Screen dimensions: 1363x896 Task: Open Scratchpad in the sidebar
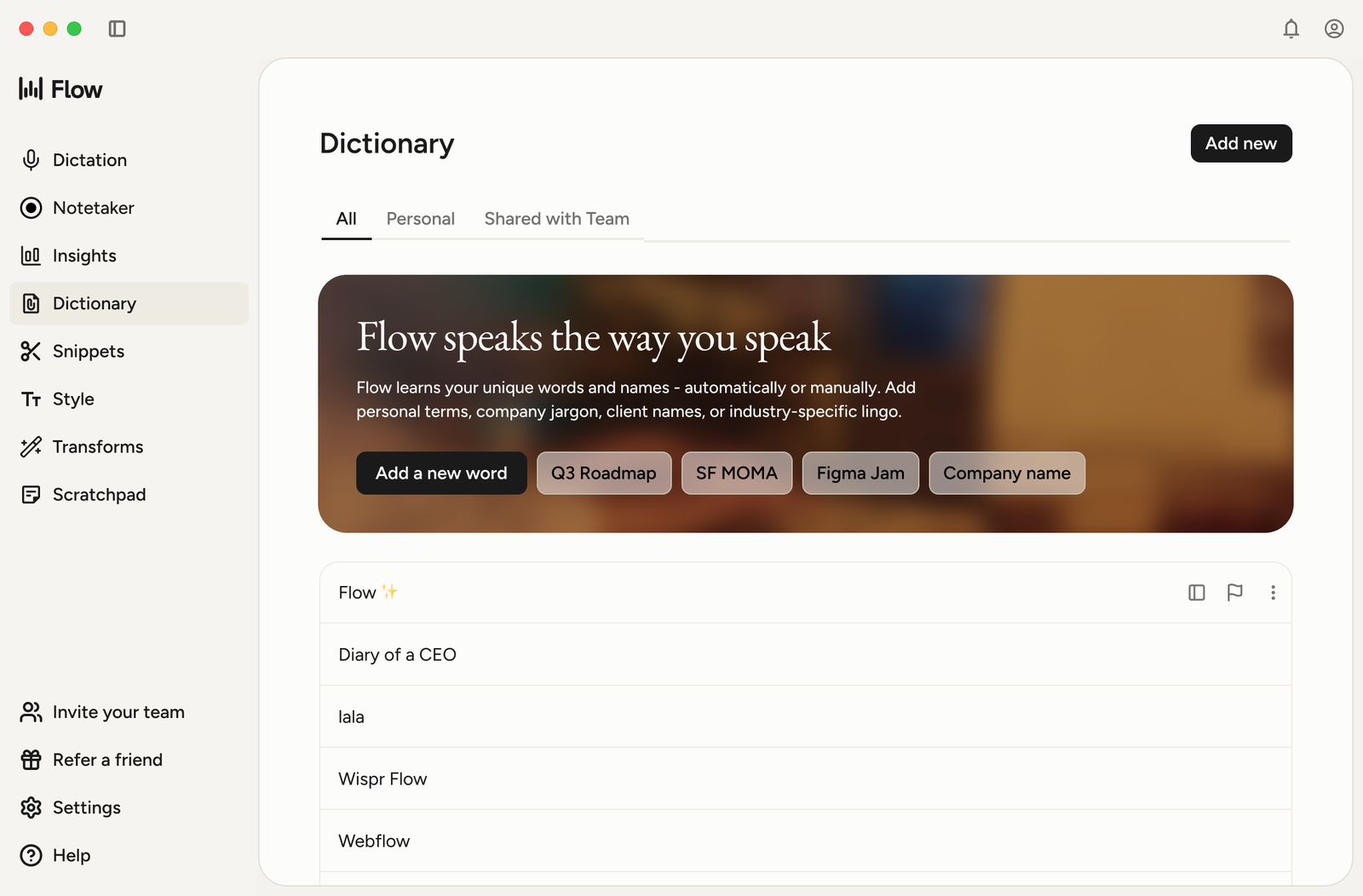(x=129, y=494)
